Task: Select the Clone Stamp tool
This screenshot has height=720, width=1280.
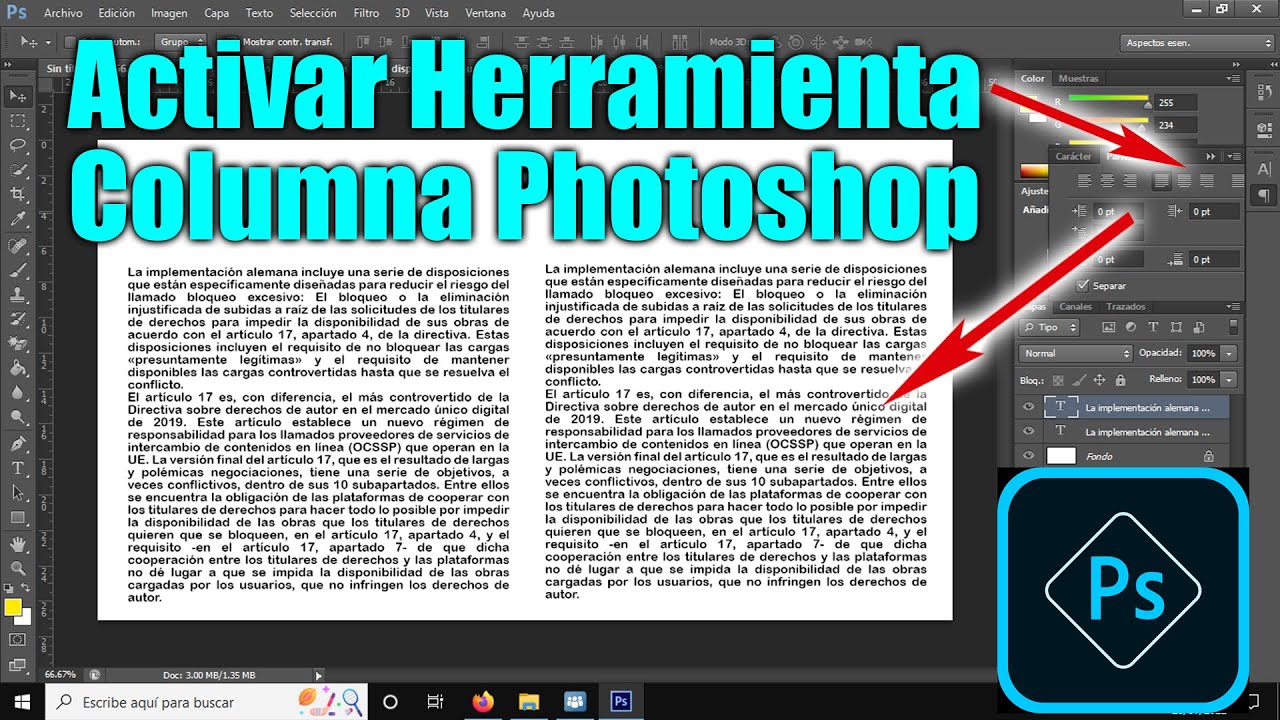Action: coord(18,295)
